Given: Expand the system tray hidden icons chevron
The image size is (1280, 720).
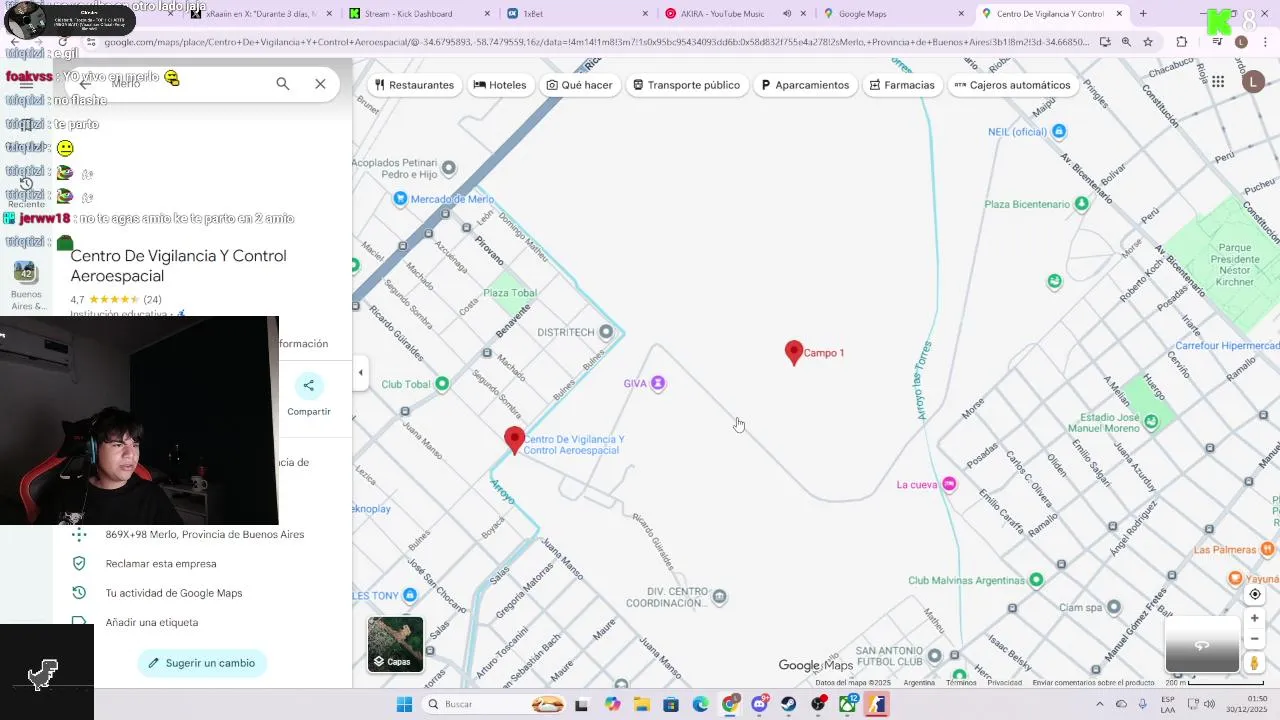Looking at the screenshot, I should point(1099,704).
